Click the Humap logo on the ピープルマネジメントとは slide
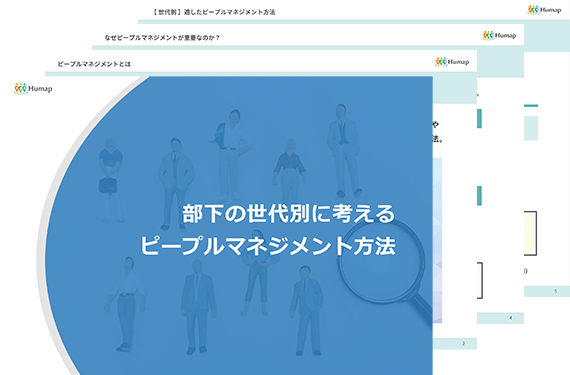570x375 pixels. coord(452,62)
